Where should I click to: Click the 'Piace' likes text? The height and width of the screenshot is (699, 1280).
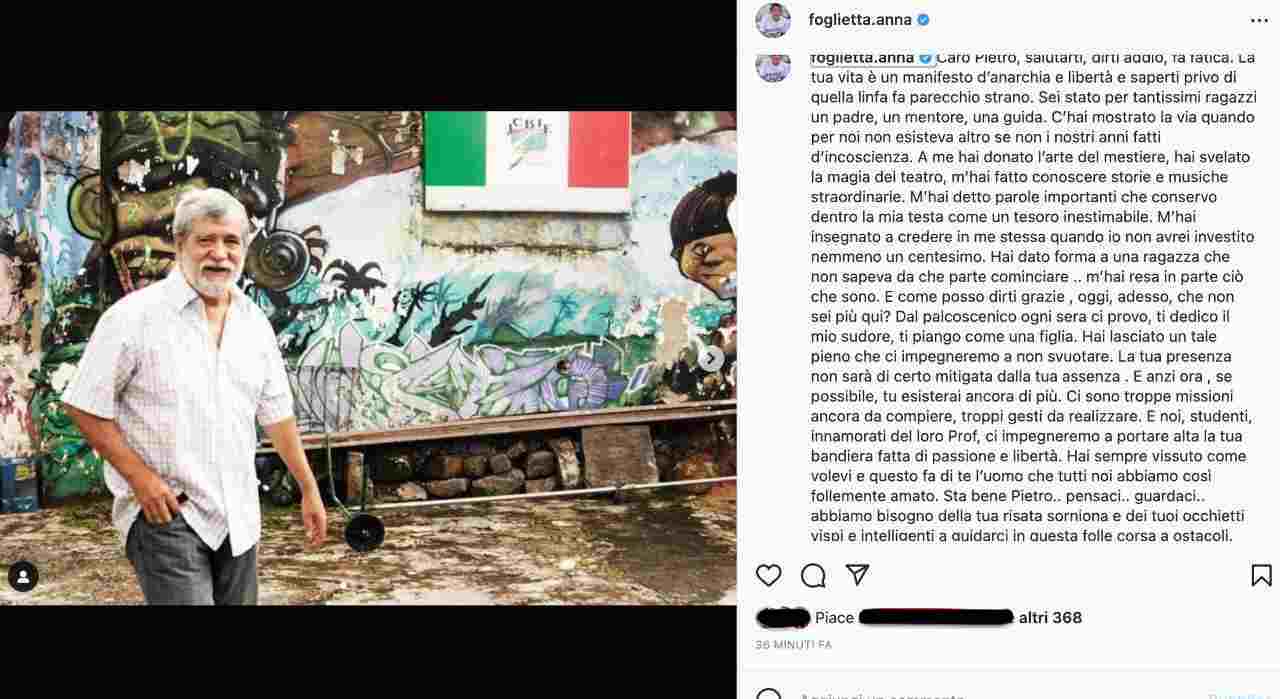(834, 618)
